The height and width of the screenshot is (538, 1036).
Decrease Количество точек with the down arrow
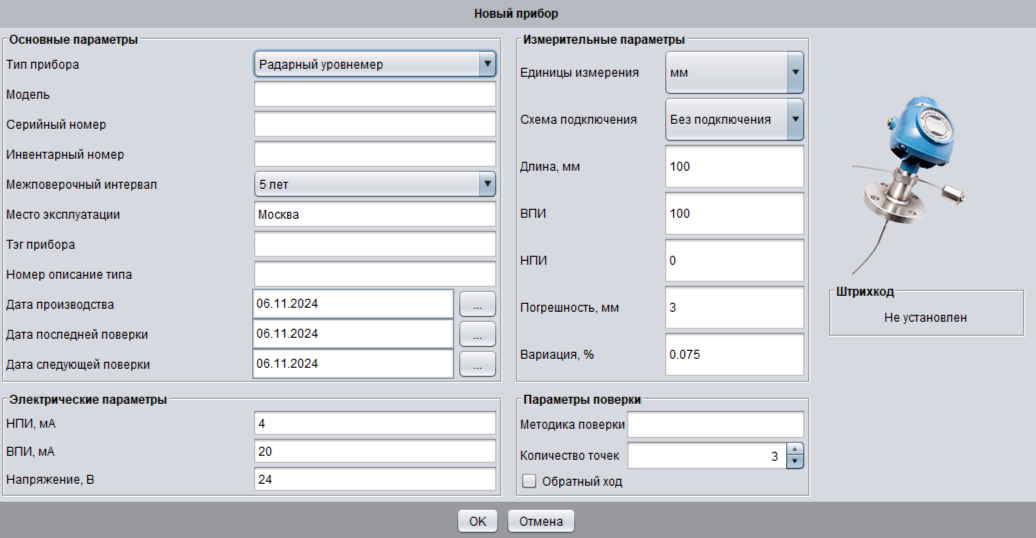(795, 461)
